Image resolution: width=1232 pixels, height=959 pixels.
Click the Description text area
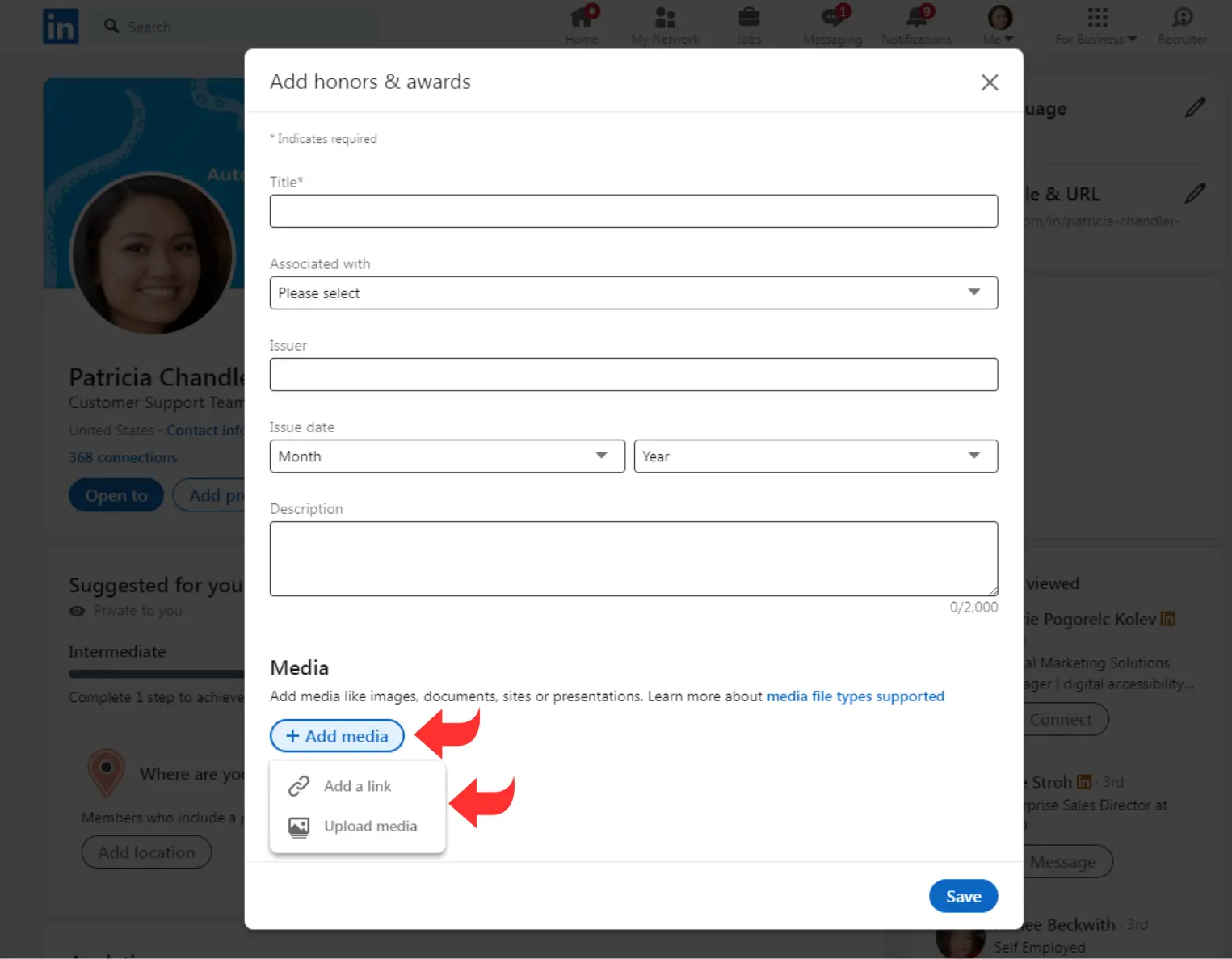pyautogui.click(x=633, y=558)
